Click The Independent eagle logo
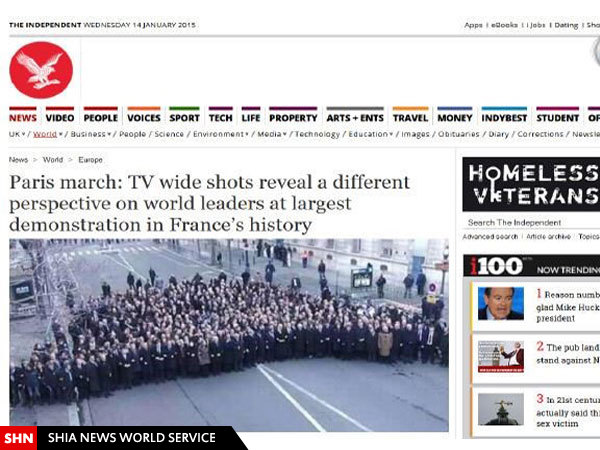This screenshot has width=600, height=450. [x=41, y=69]
